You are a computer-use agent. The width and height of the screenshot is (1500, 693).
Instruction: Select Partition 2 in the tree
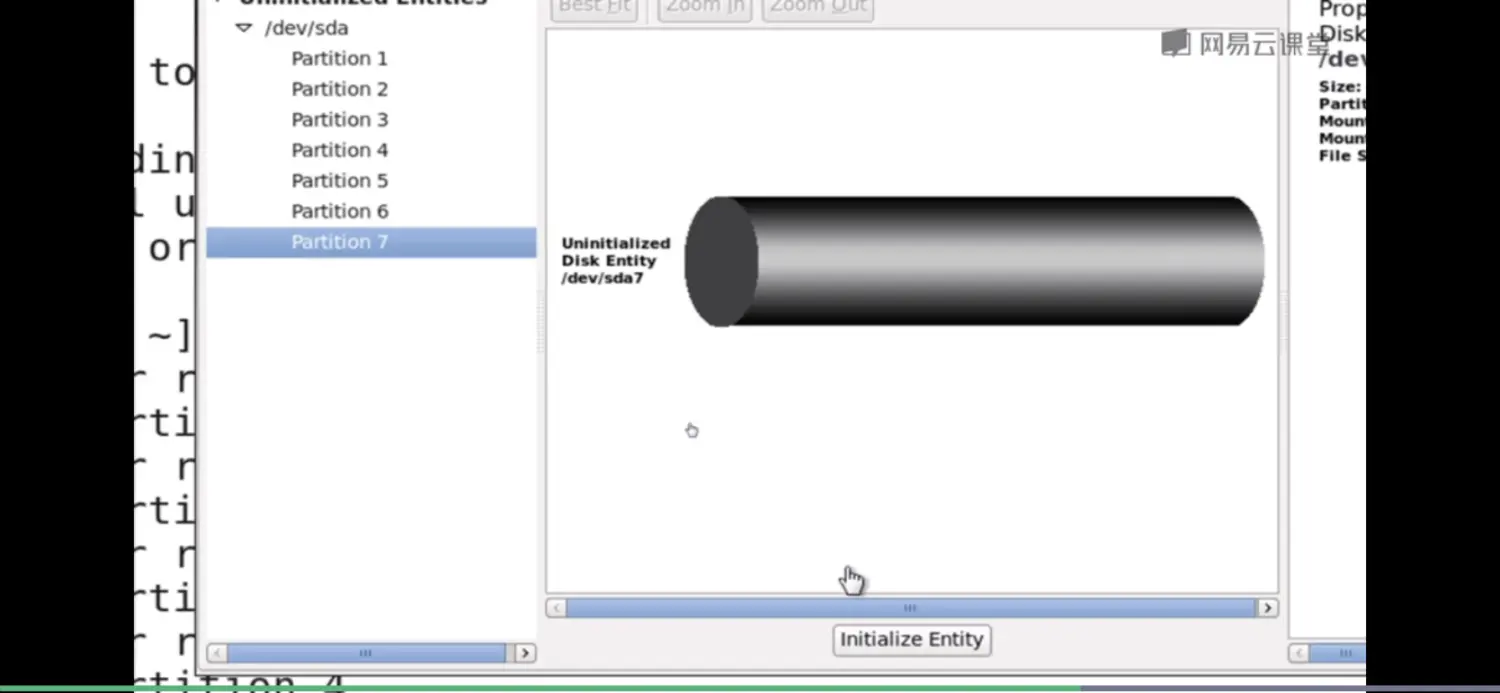pos(339,89)
